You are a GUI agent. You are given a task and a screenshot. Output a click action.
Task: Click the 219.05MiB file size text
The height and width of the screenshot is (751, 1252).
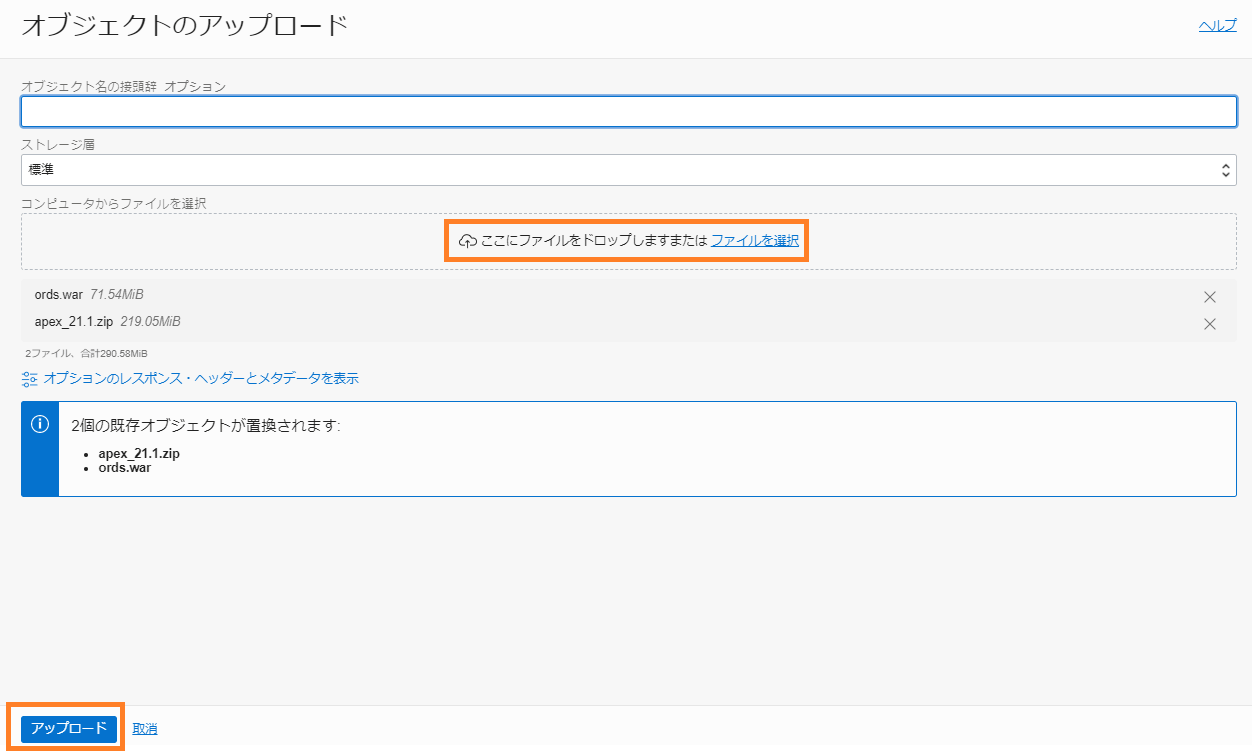(x=150, y=322)
